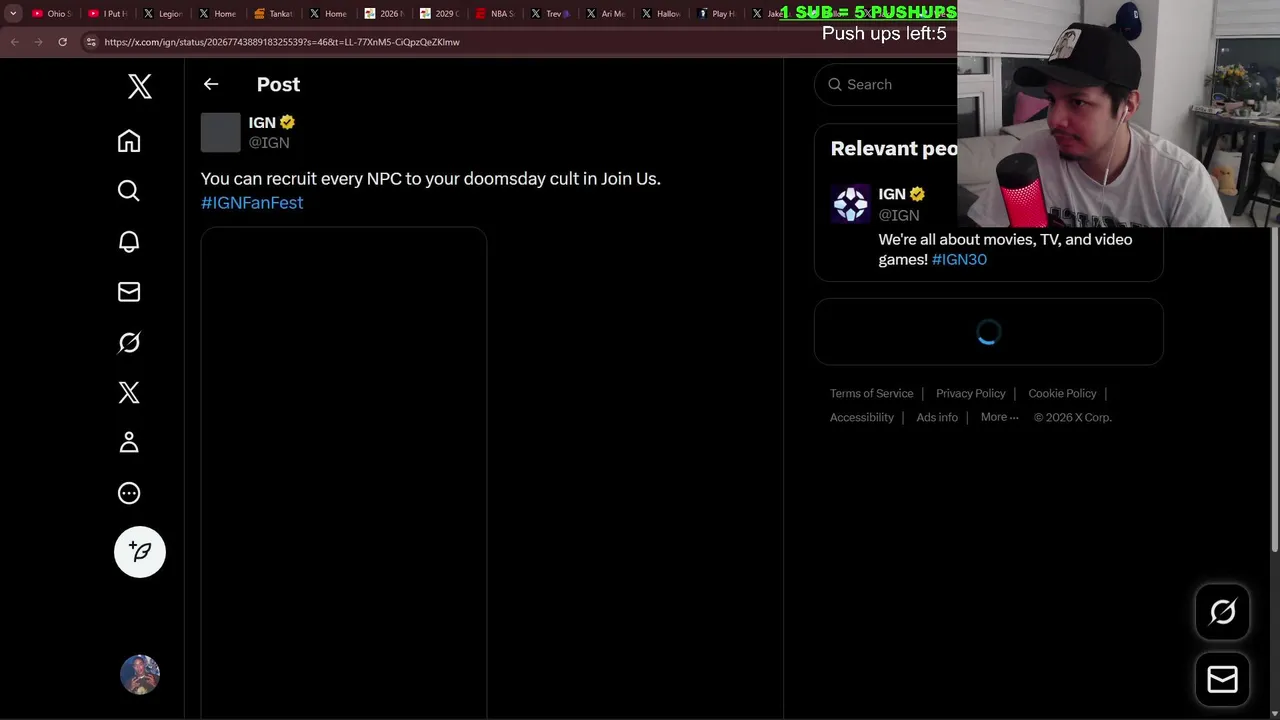Open IGN's gray profile avatar on the post
Screen dimensions: 1280x720
pos(221,132)
